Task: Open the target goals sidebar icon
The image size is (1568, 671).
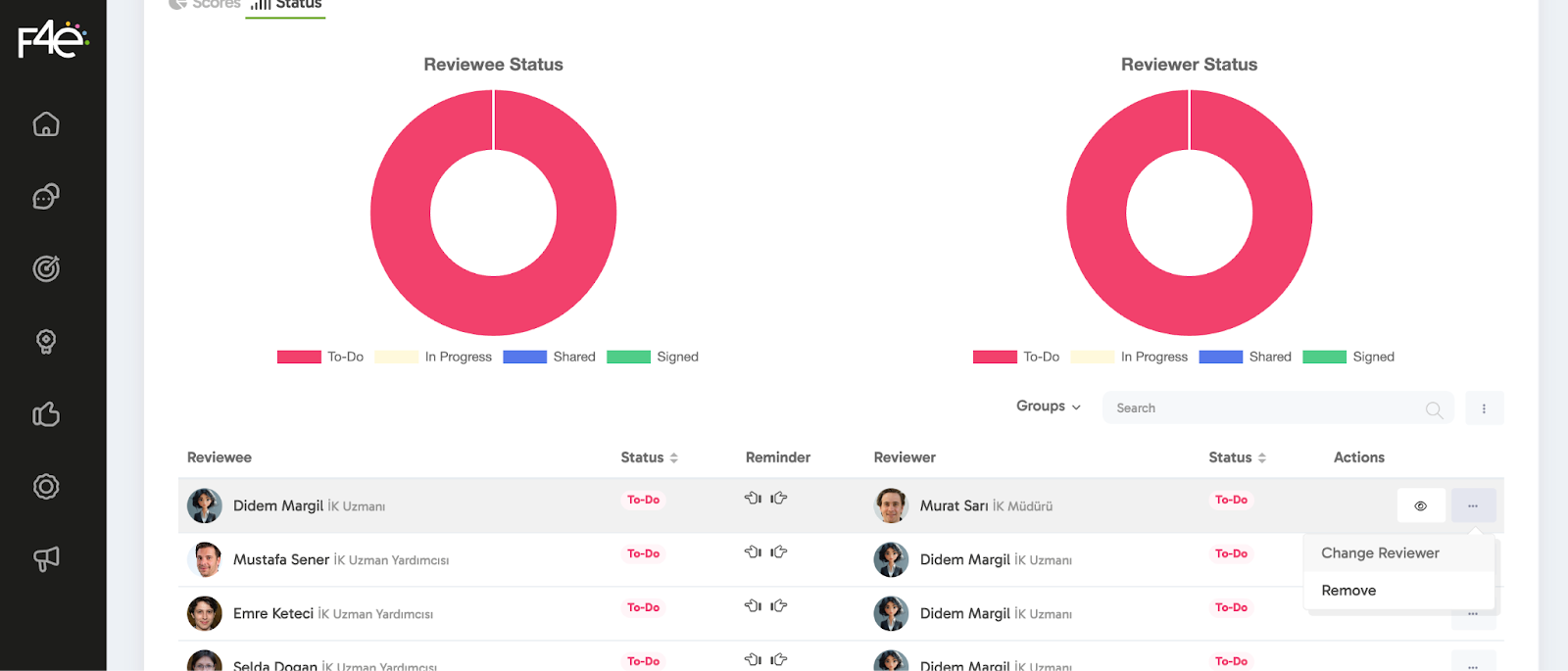Action: coord(46,268)
